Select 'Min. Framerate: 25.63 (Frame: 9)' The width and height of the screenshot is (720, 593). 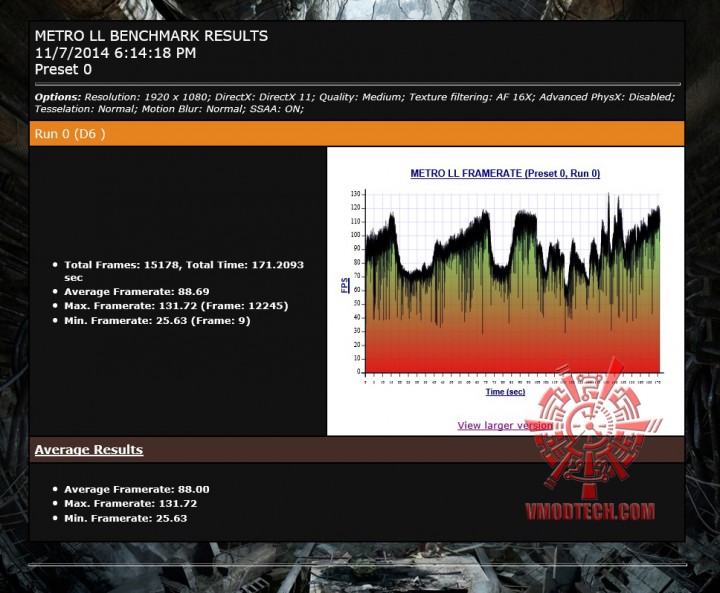(157, 321)
